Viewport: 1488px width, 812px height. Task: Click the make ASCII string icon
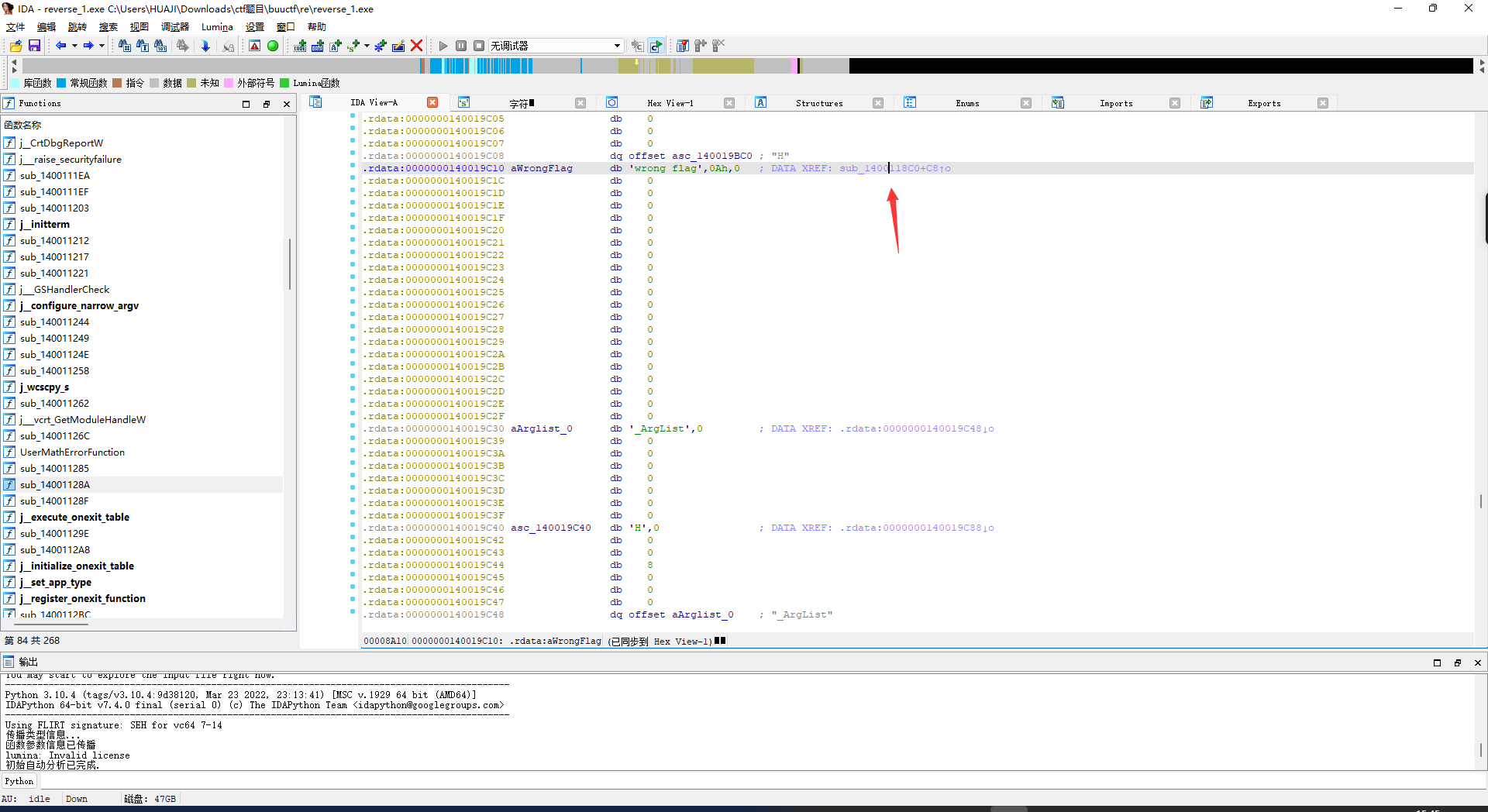pos(336,46)
